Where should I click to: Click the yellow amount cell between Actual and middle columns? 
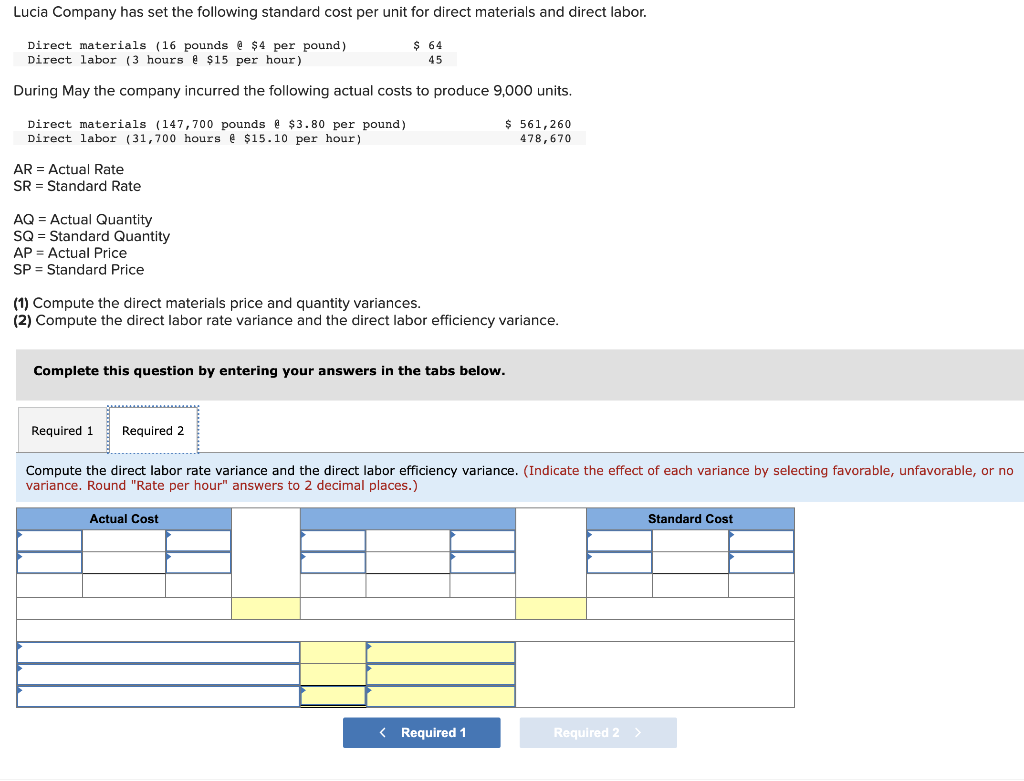click(x=265, y=608)
